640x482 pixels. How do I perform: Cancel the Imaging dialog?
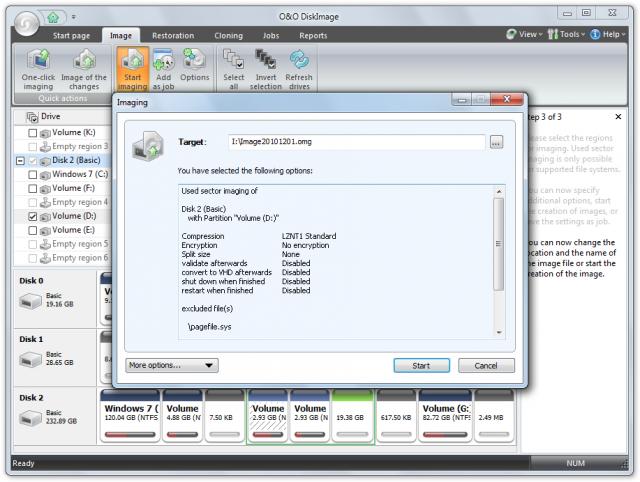486,366
